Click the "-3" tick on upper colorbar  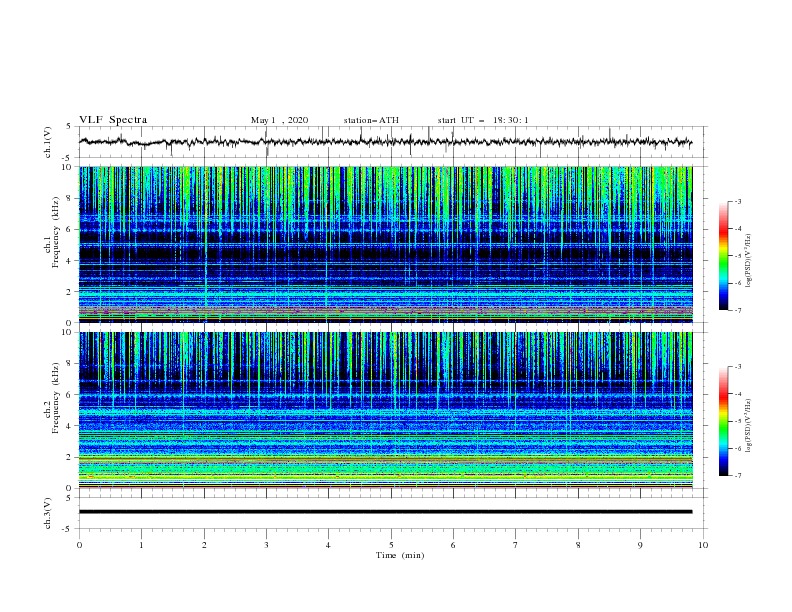(x=738, y=202)
